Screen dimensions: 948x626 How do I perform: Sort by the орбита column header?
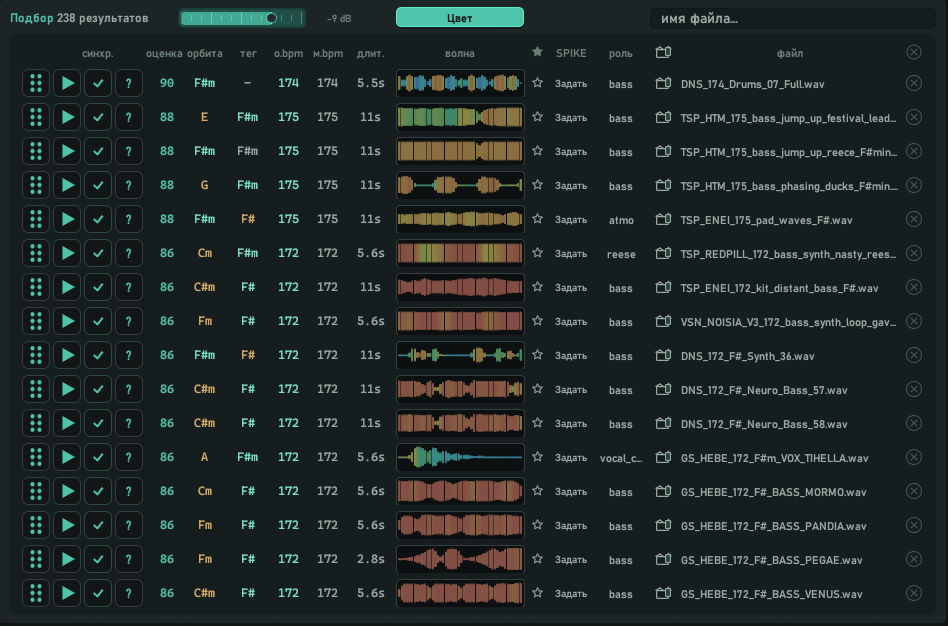[x=204, y=53]
